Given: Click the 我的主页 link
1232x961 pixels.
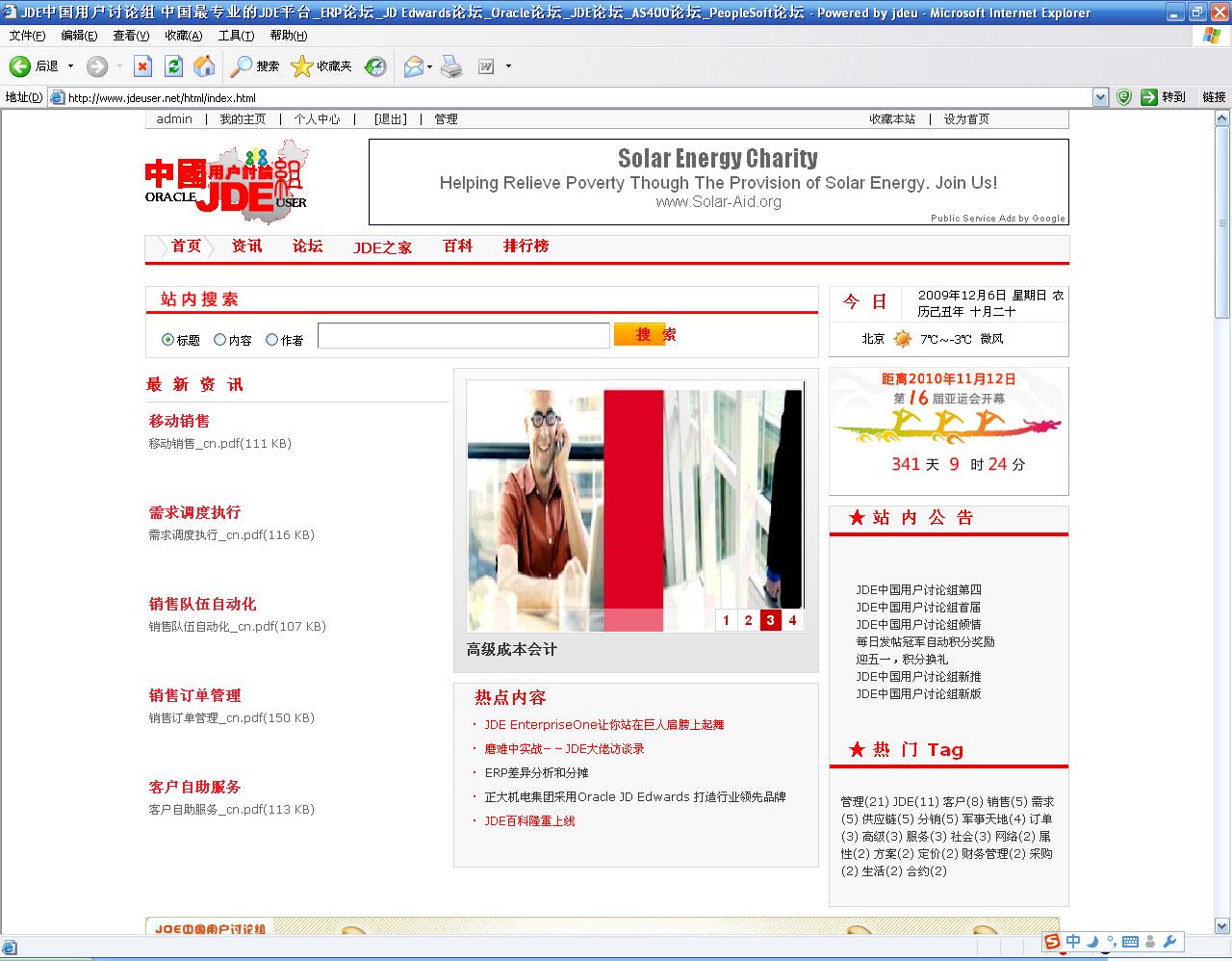Looking at the screenshot, I should [243, 119].
